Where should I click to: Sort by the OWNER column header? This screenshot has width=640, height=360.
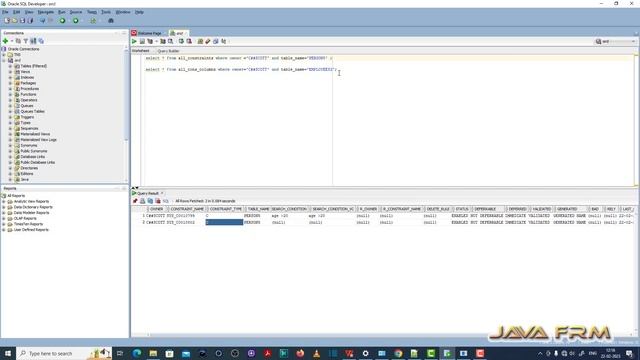[x=156, y=209]
